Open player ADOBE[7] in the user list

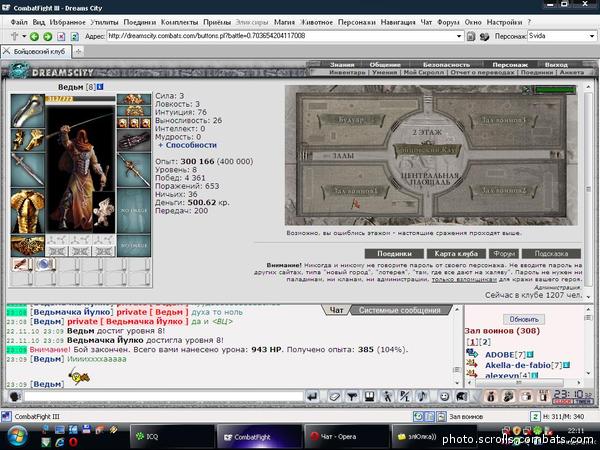pos(505,355)
